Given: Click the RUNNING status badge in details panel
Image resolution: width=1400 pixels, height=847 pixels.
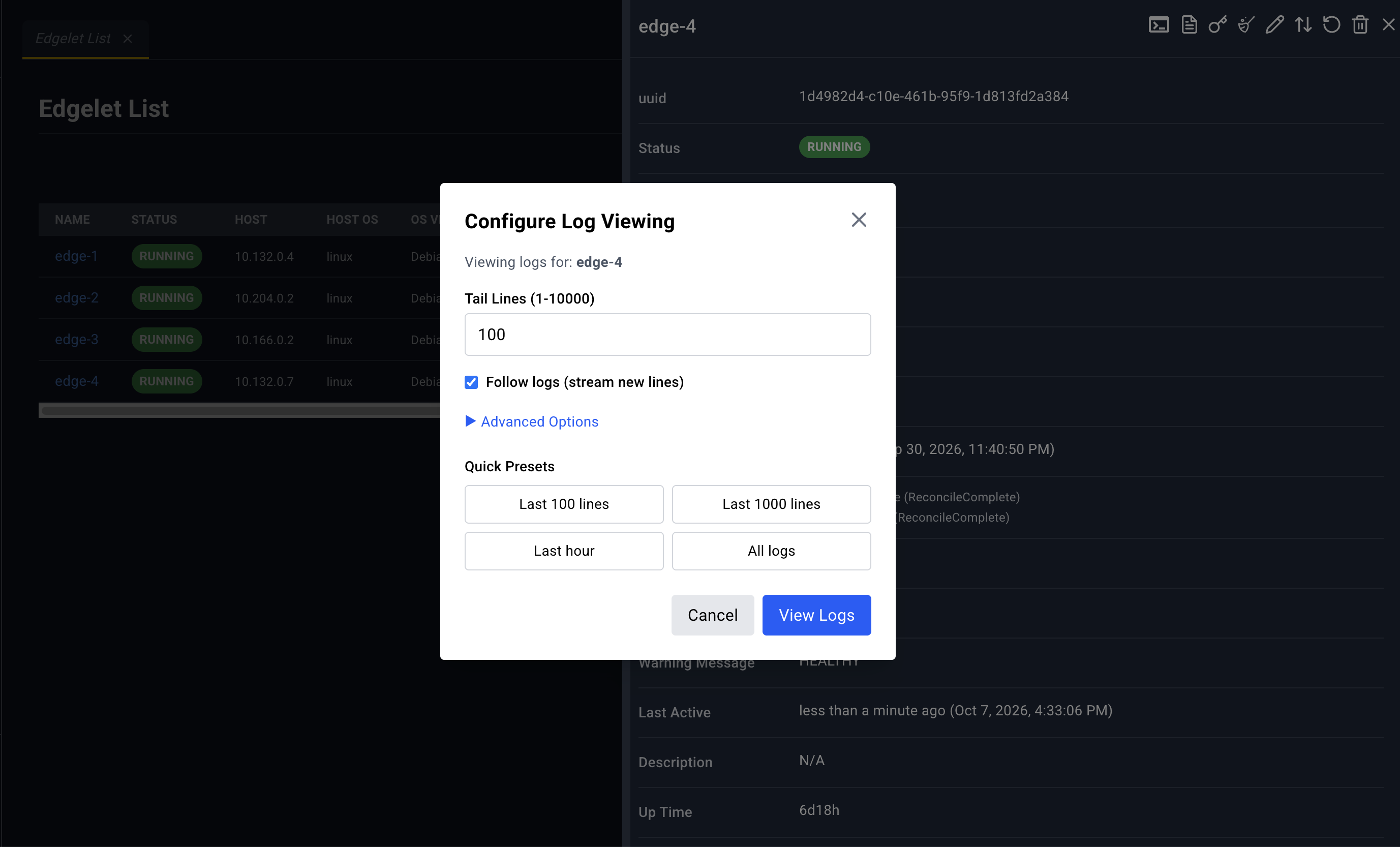Looking at the screenshot, I should (834, 147).
